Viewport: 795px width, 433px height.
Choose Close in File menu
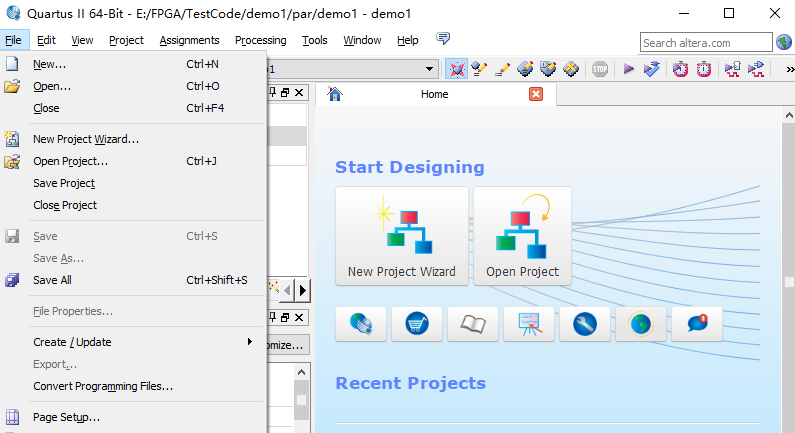[x=133, y=108]
